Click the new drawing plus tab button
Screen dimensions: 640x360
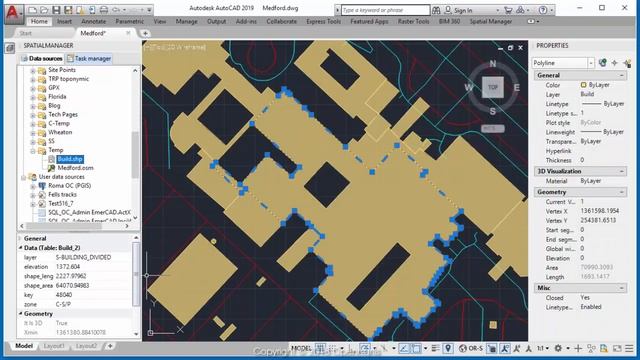point(145,33)
